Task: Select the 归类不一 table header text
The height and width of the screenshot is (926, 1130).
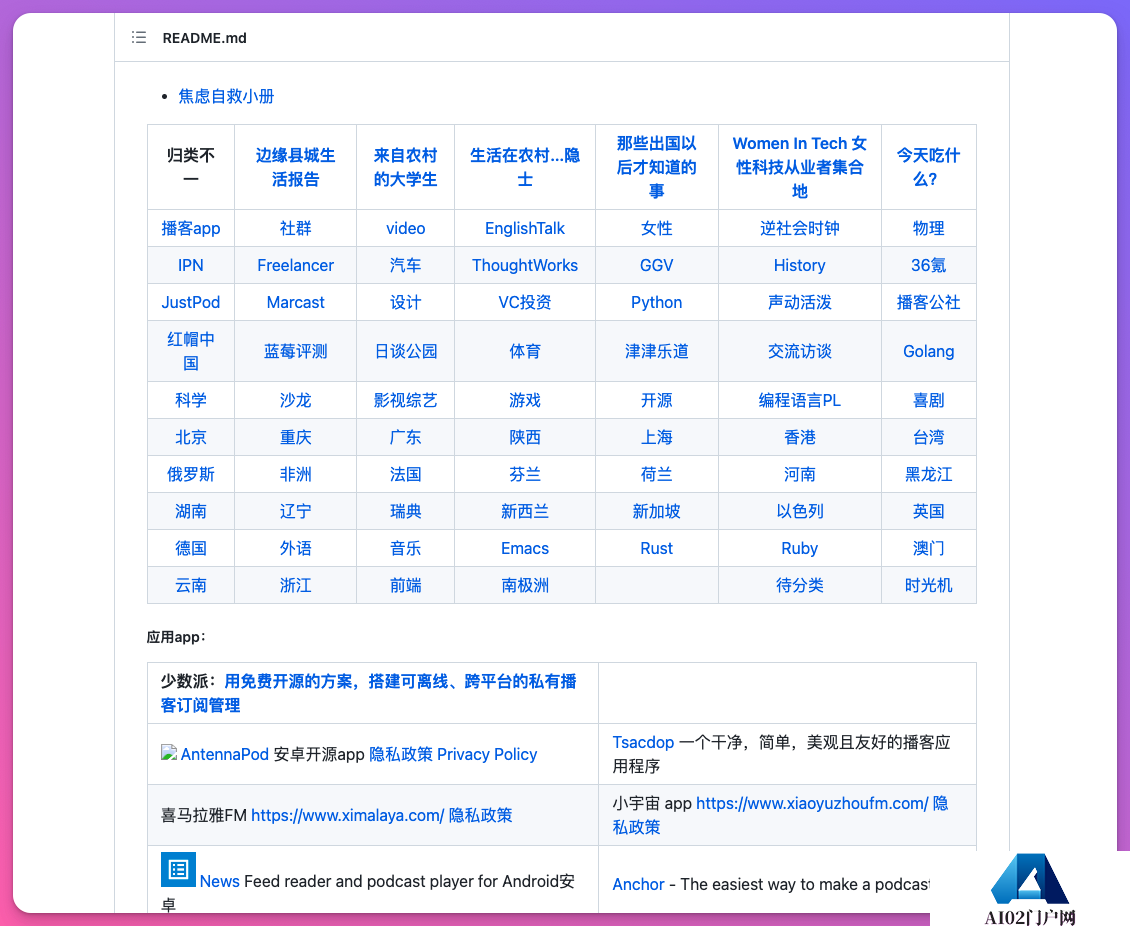Action: click(x=191, y=167)
